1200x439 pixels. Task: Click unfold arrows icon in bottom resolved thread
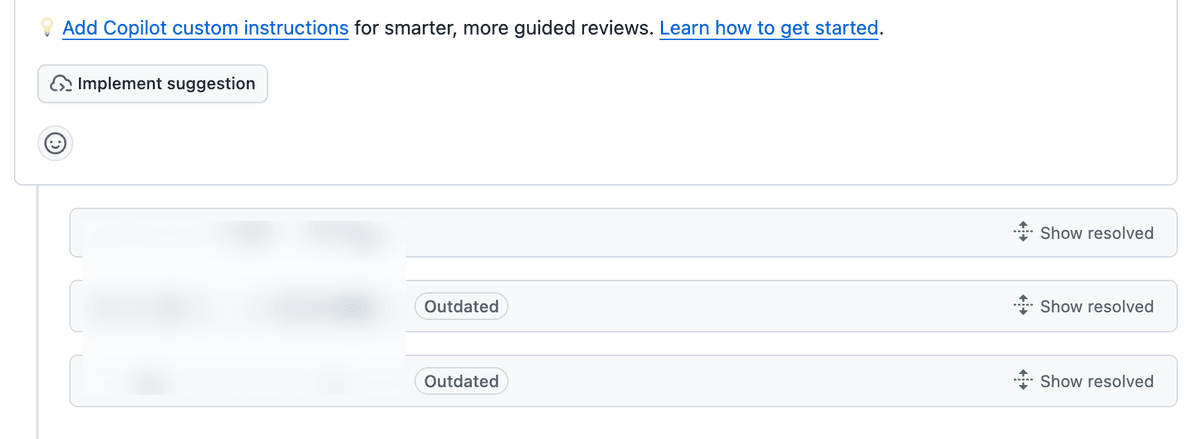point(1021,381)
